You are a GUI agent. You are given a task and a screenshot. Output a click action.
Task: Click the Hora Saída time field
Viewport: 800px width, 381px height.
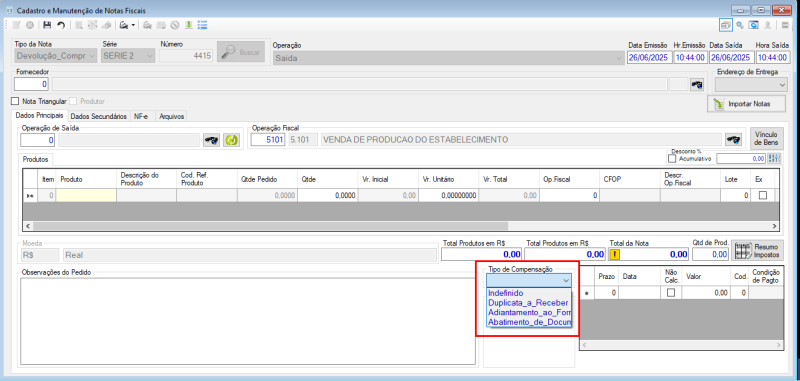pos(772,57)
